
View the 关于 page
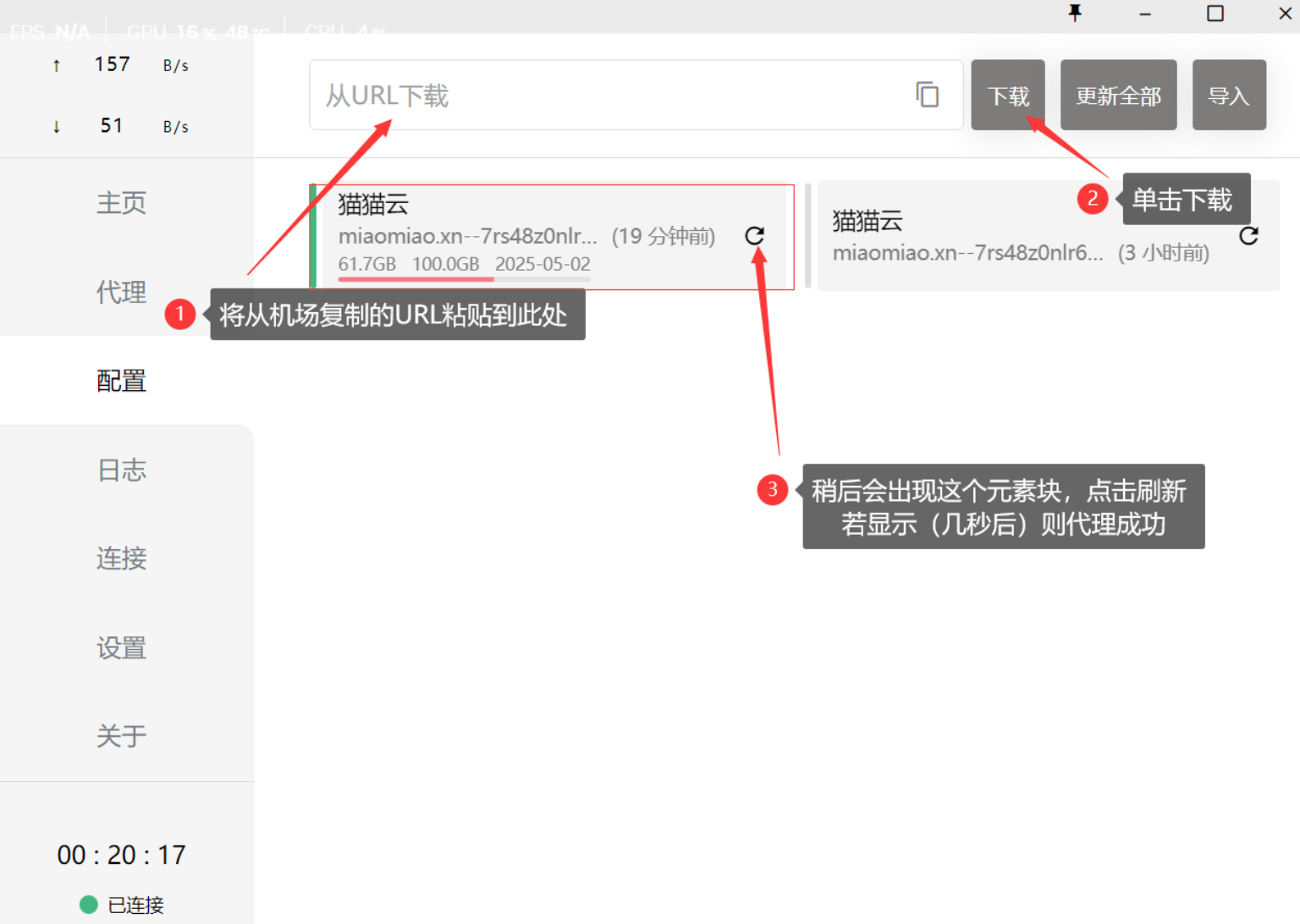122,736
